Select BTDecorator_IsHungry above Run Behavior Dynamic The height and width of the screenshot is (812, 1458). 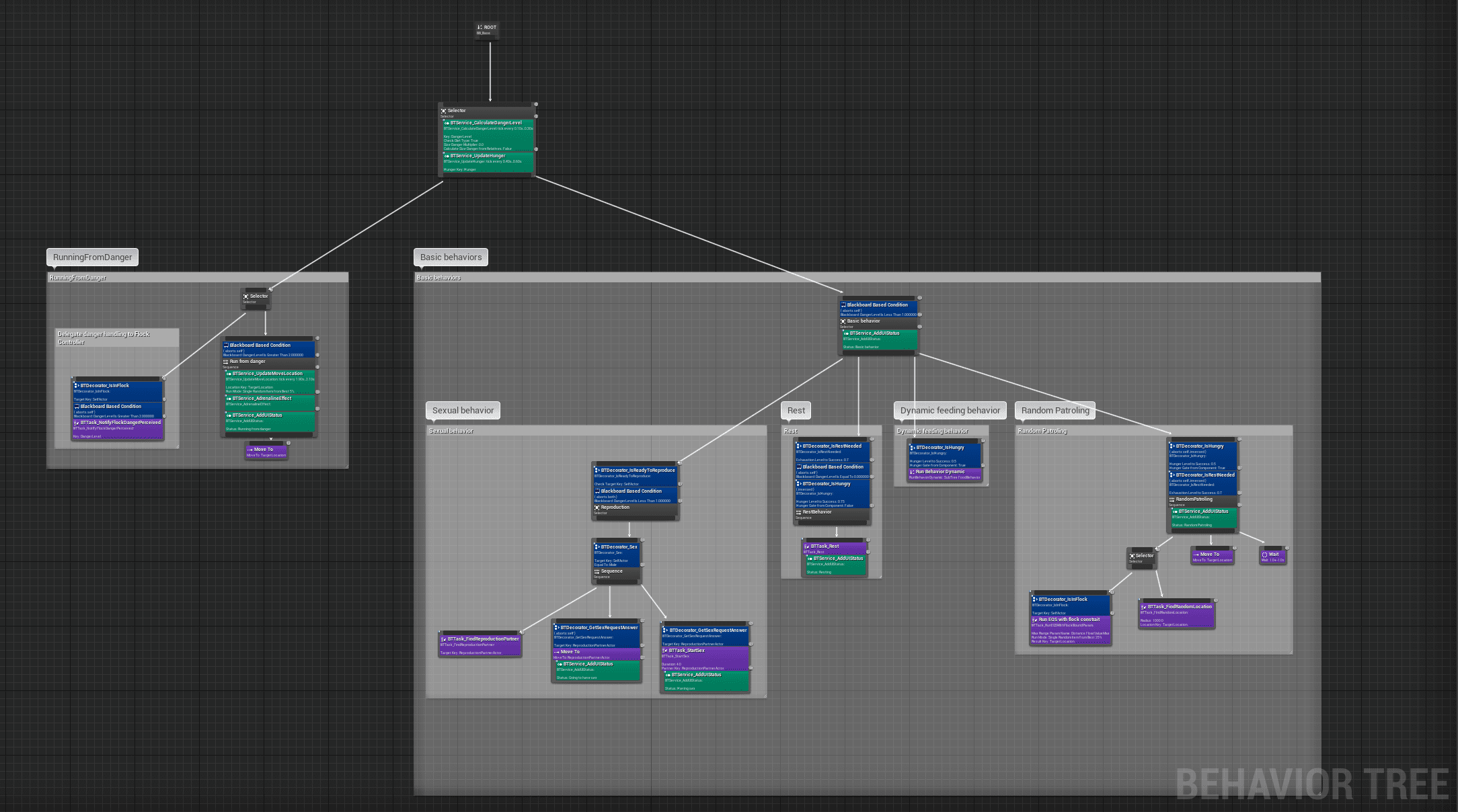pyautogui.click(x=945, y=456)
